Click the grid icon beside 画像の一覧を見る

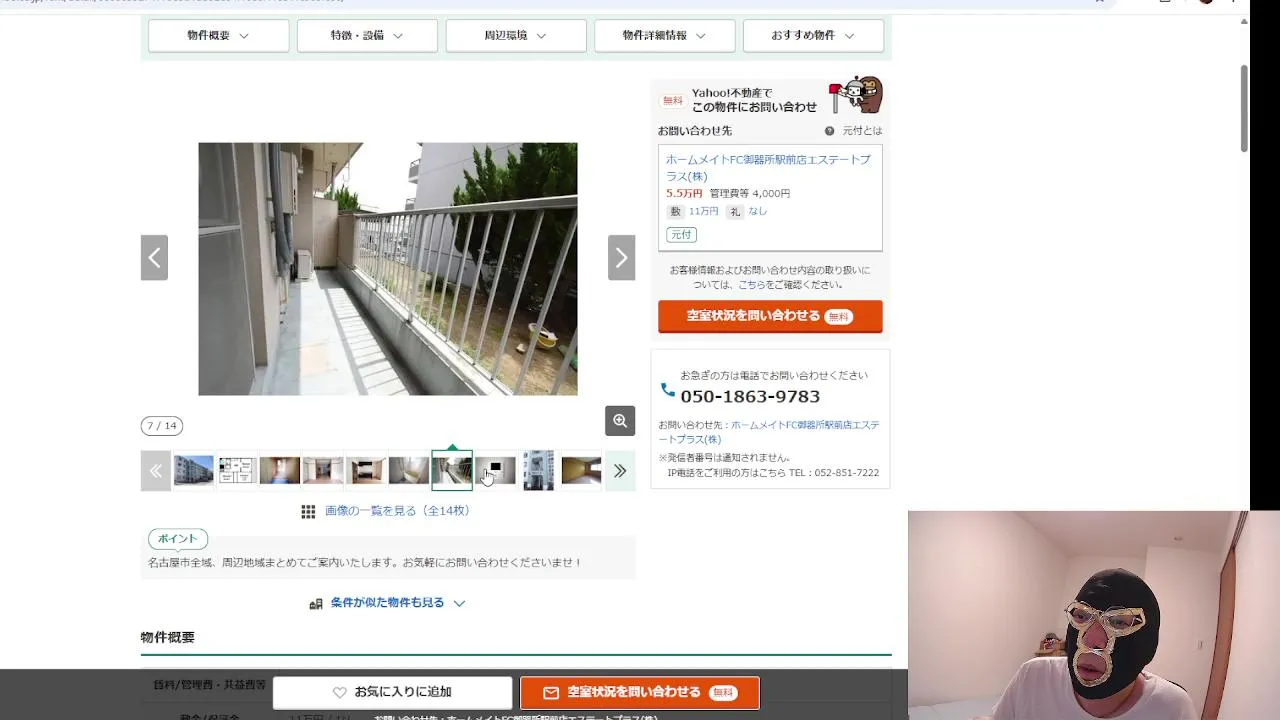coord(309,511)
